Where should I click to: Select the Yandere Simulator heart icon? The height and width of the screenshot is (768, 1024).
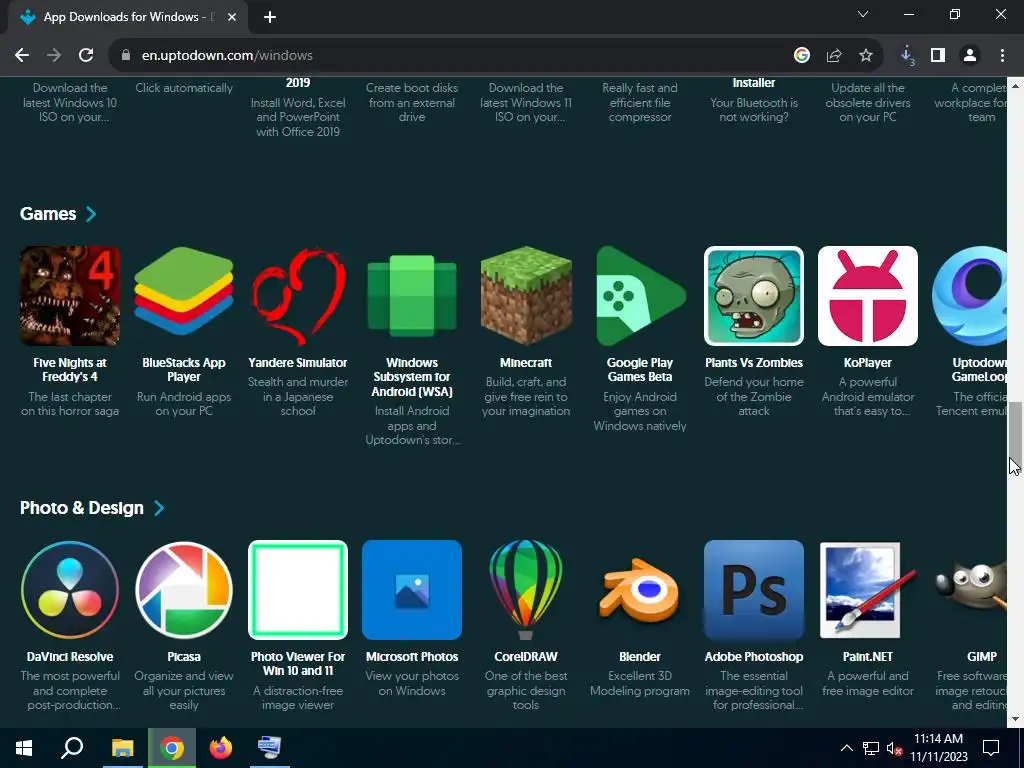click(298, 296)
